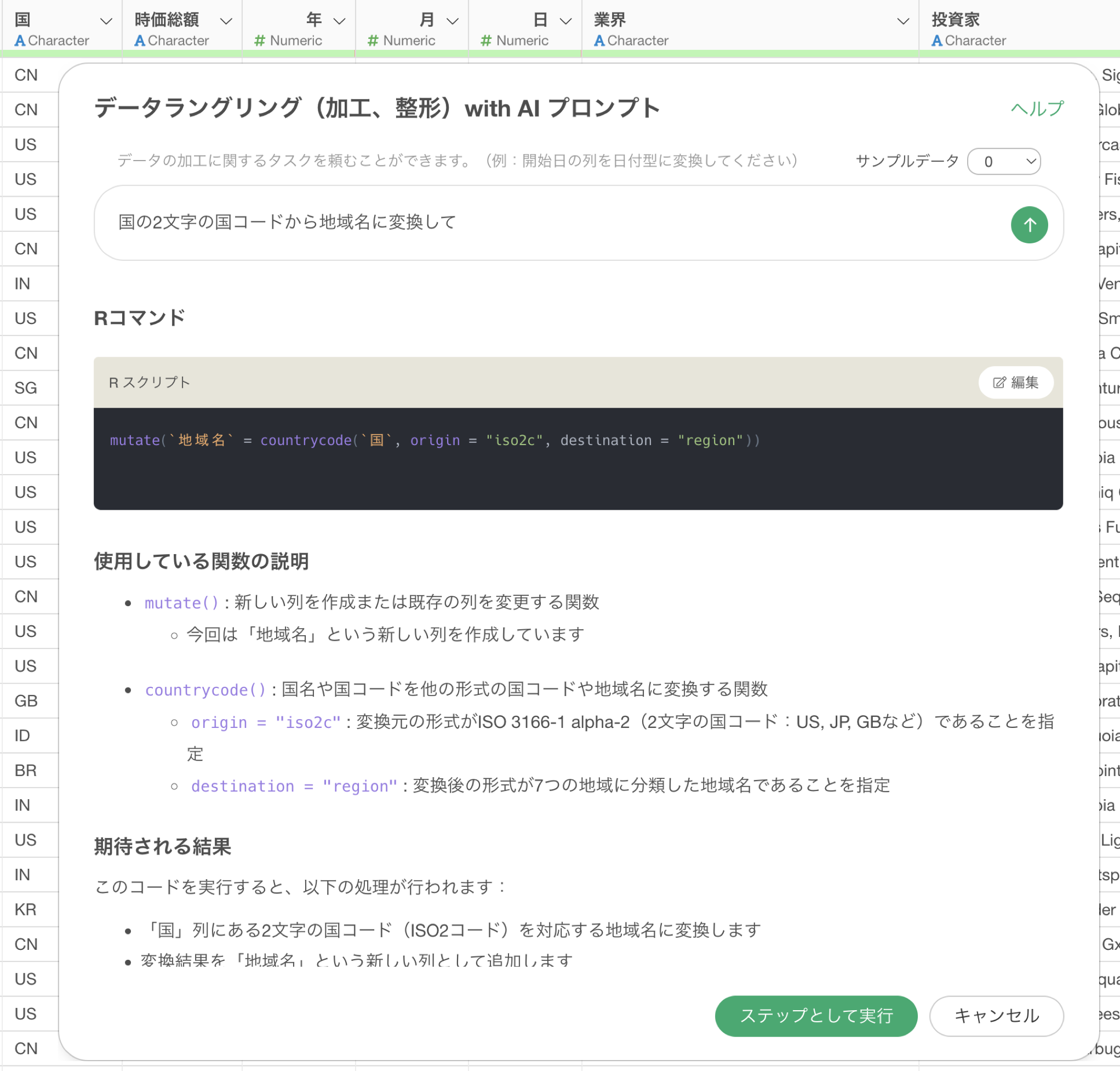Click the キャンセル button
Image resolution: width=1120 pixels, height=1071 pixels.
[x=996, y=1016]
